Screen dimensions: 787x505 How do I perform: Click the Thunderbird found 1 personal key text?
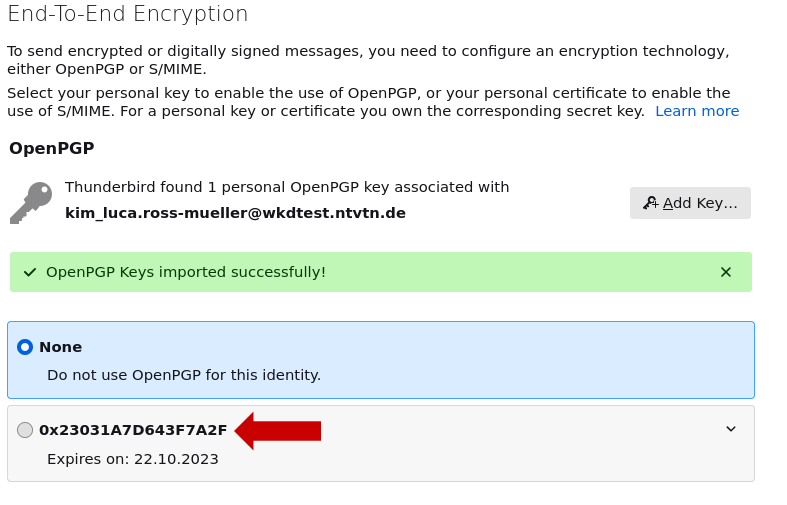point(287,187)
